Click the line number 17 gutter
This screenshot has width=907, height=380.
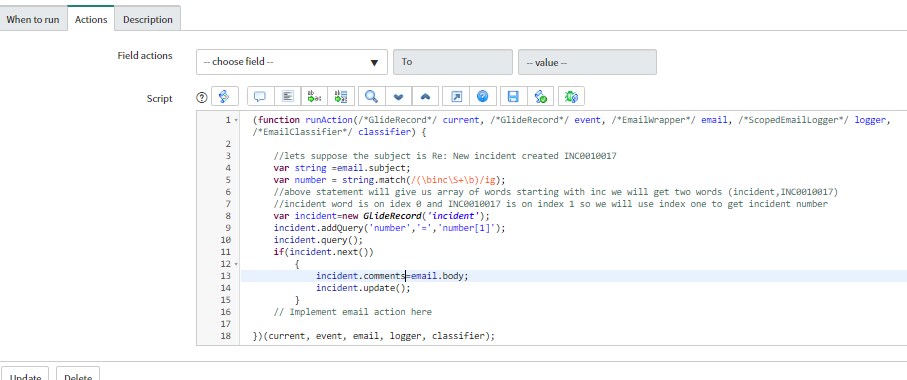(x=226, y=324)
